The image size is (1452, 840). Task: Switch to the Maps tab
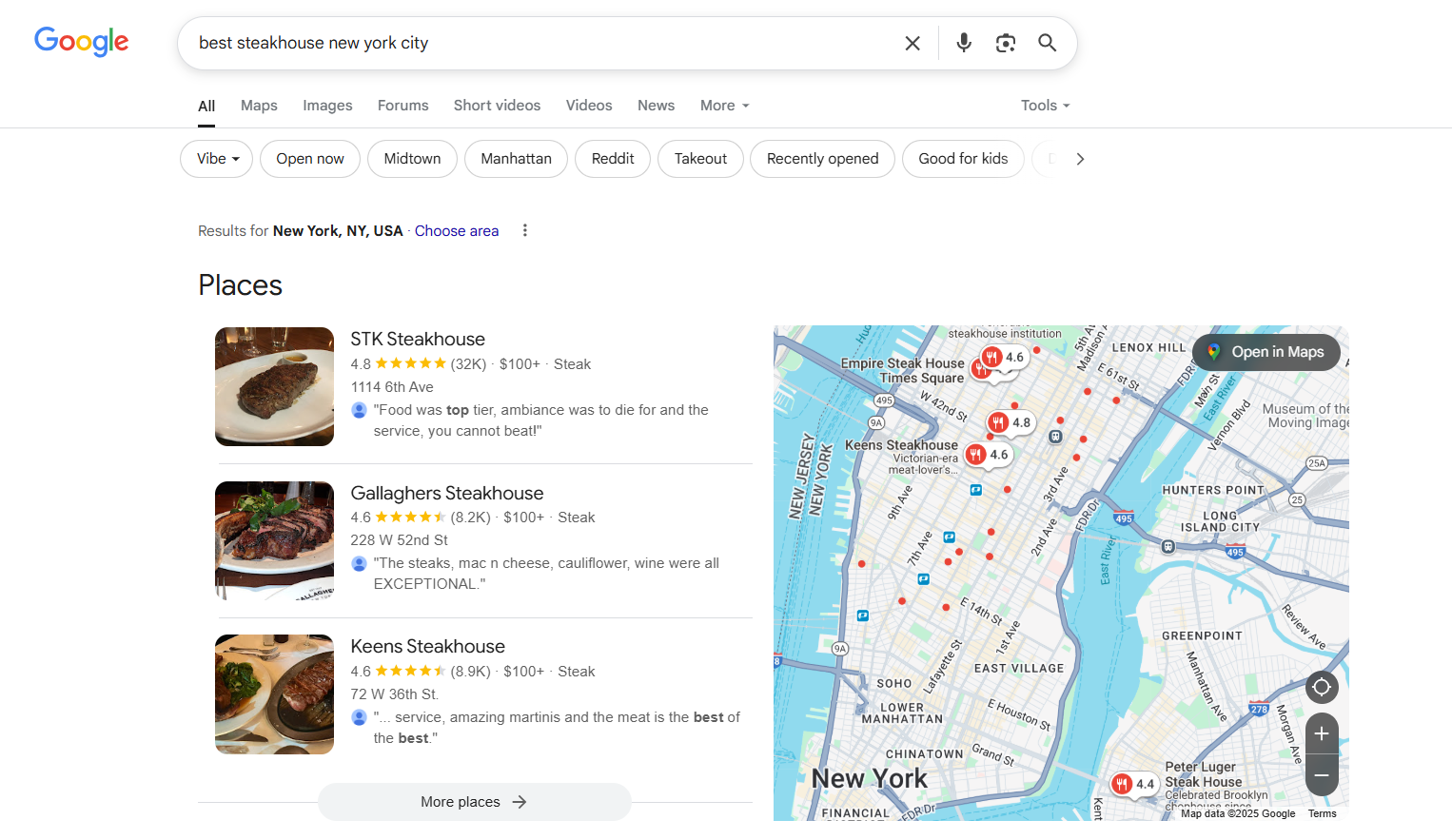pos(259,106)
